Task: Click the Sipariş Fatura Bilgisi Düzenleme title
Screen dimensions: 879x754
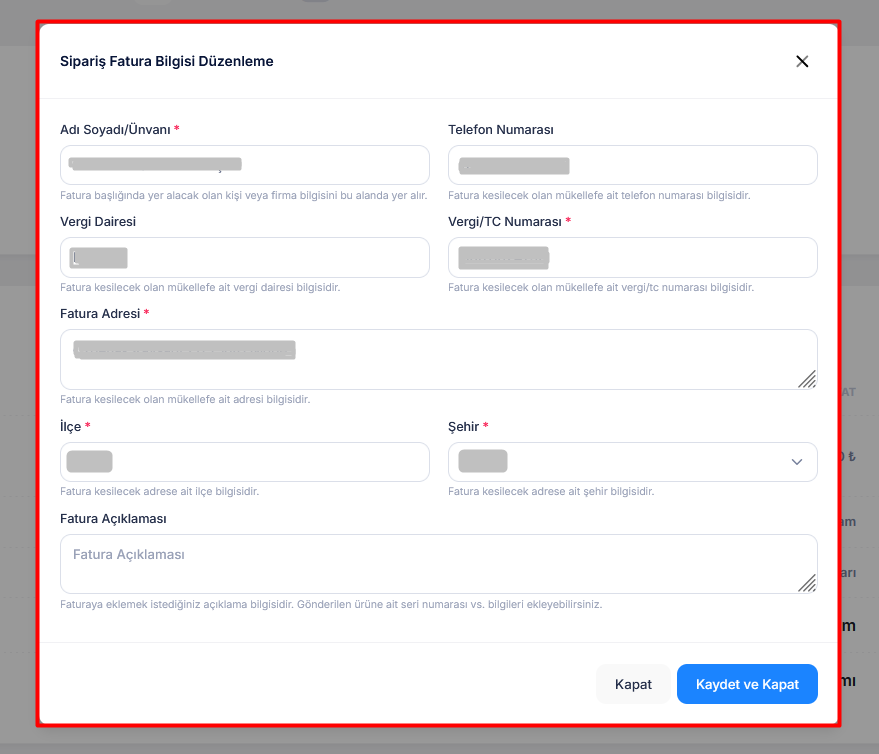Action: pyautogui.click(x=167, y=61)
